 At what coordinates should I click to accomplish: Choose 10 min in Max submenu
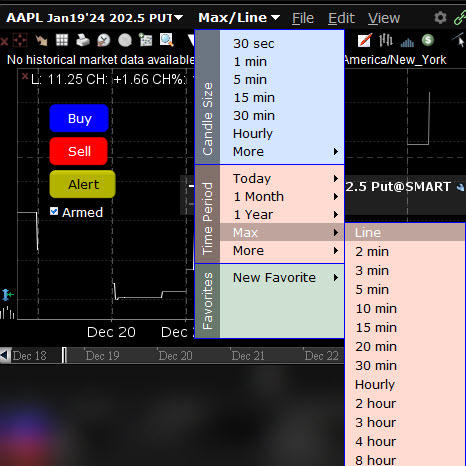pyautogui.click(x=405, y=309)
